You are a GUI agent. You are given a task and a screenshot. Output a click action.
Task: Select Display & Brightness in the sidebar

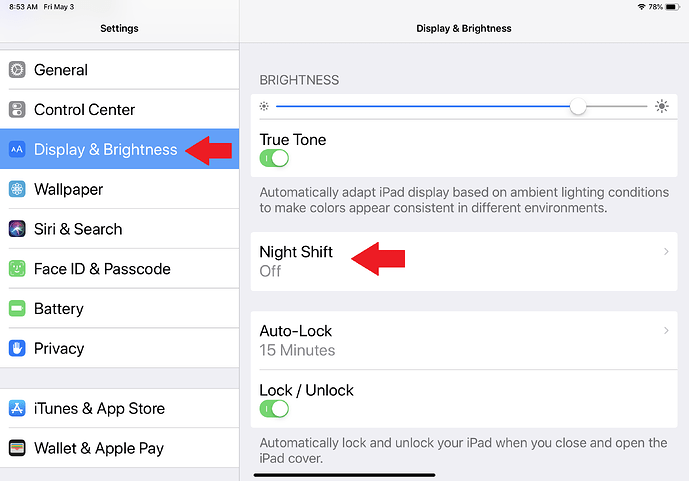[x=105, y=150]
